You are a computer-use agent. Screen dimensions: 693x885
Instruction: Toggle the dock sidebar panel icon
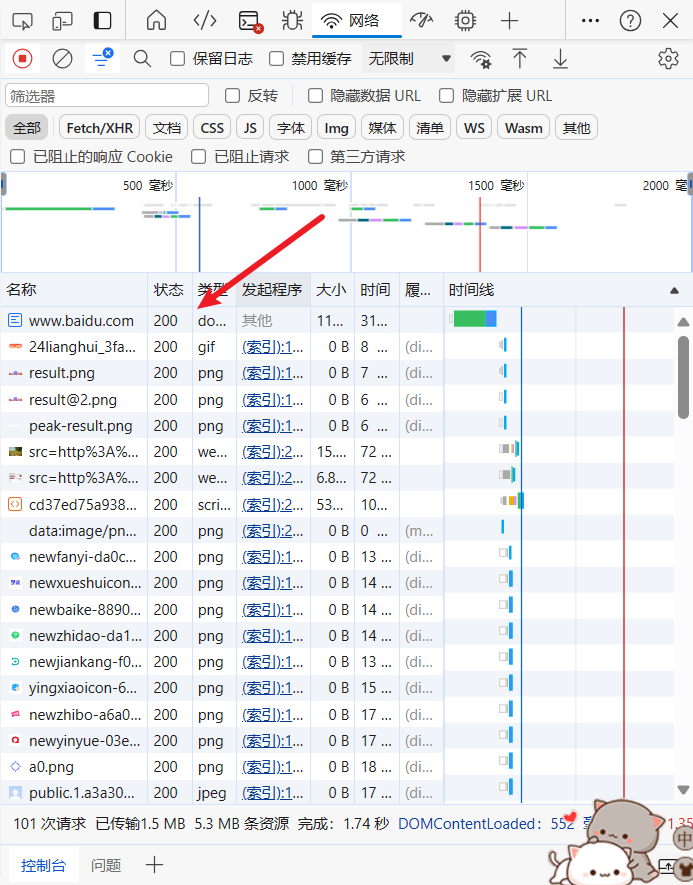pyautogui.click(x=102, y=21)
